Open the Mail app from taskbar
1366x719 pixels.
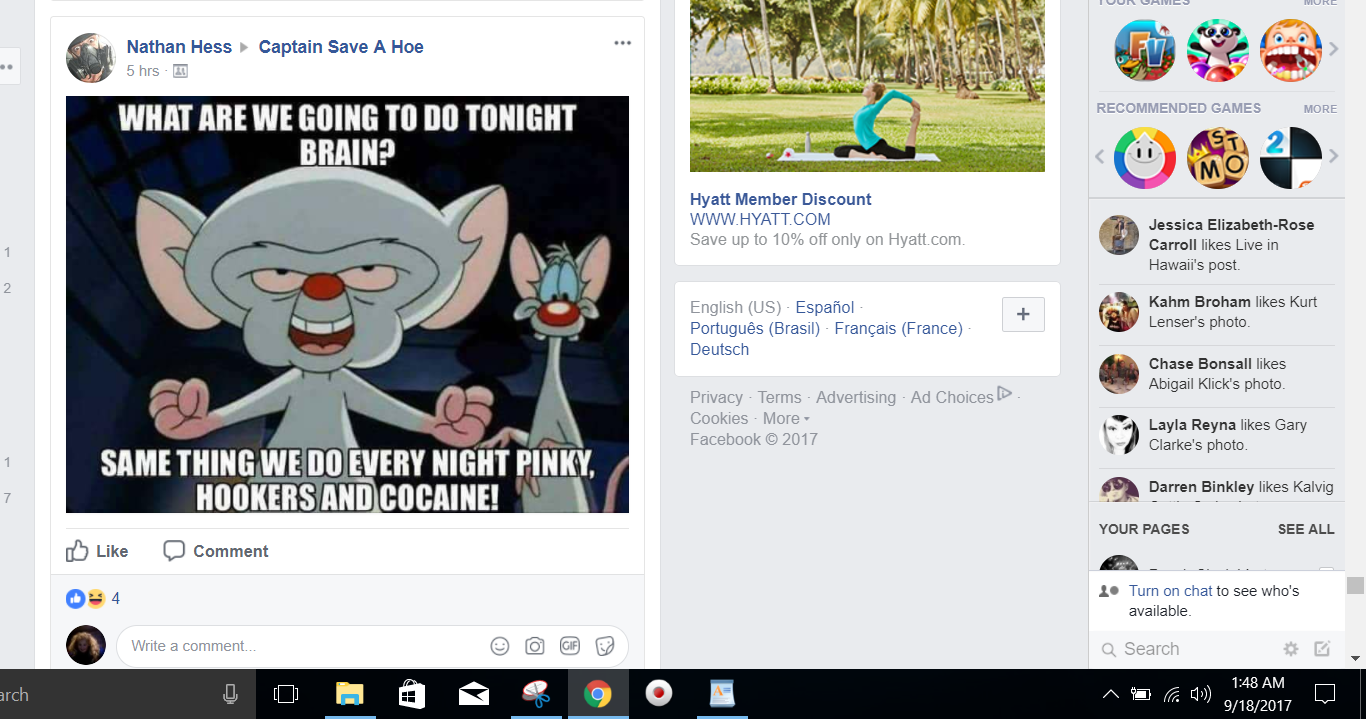click(x=474, y=694)
